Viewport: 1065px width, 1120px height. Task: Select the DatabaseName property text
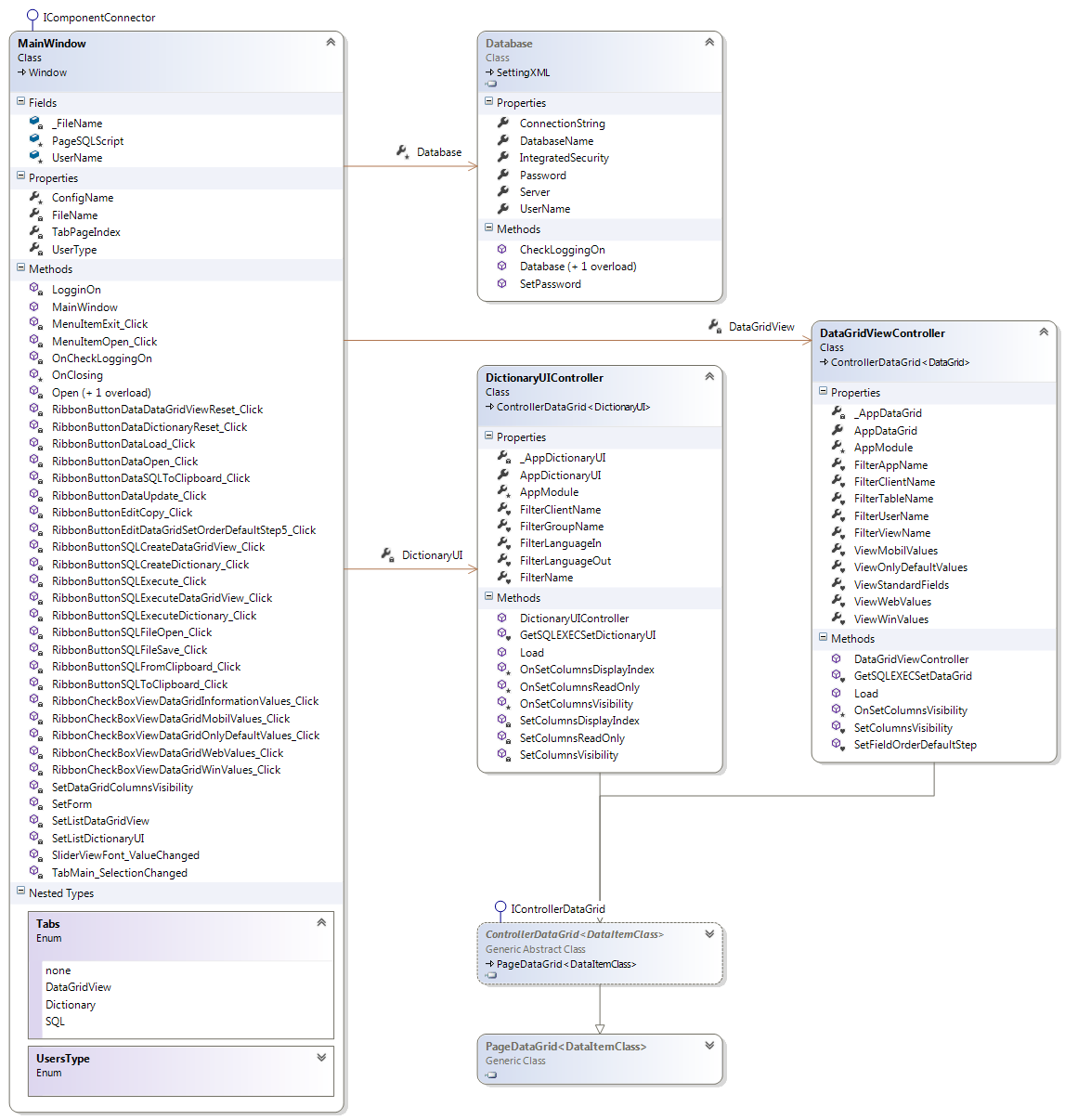[556, 141]
